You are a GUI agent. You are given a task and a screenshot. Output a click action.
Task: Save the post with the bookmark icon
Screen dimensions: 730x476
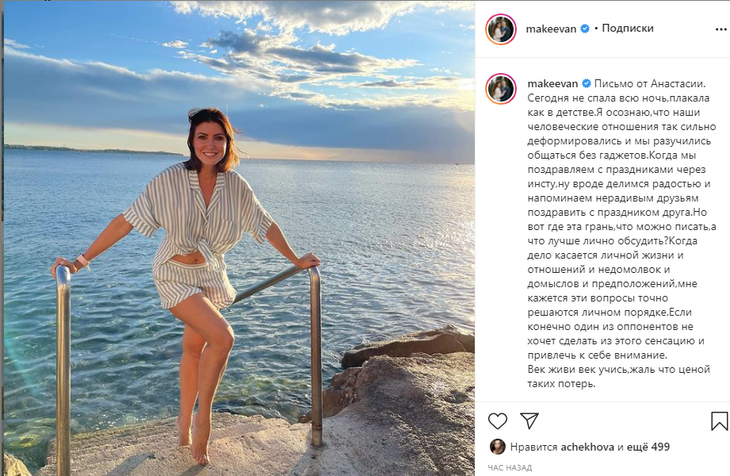point(719,421)
